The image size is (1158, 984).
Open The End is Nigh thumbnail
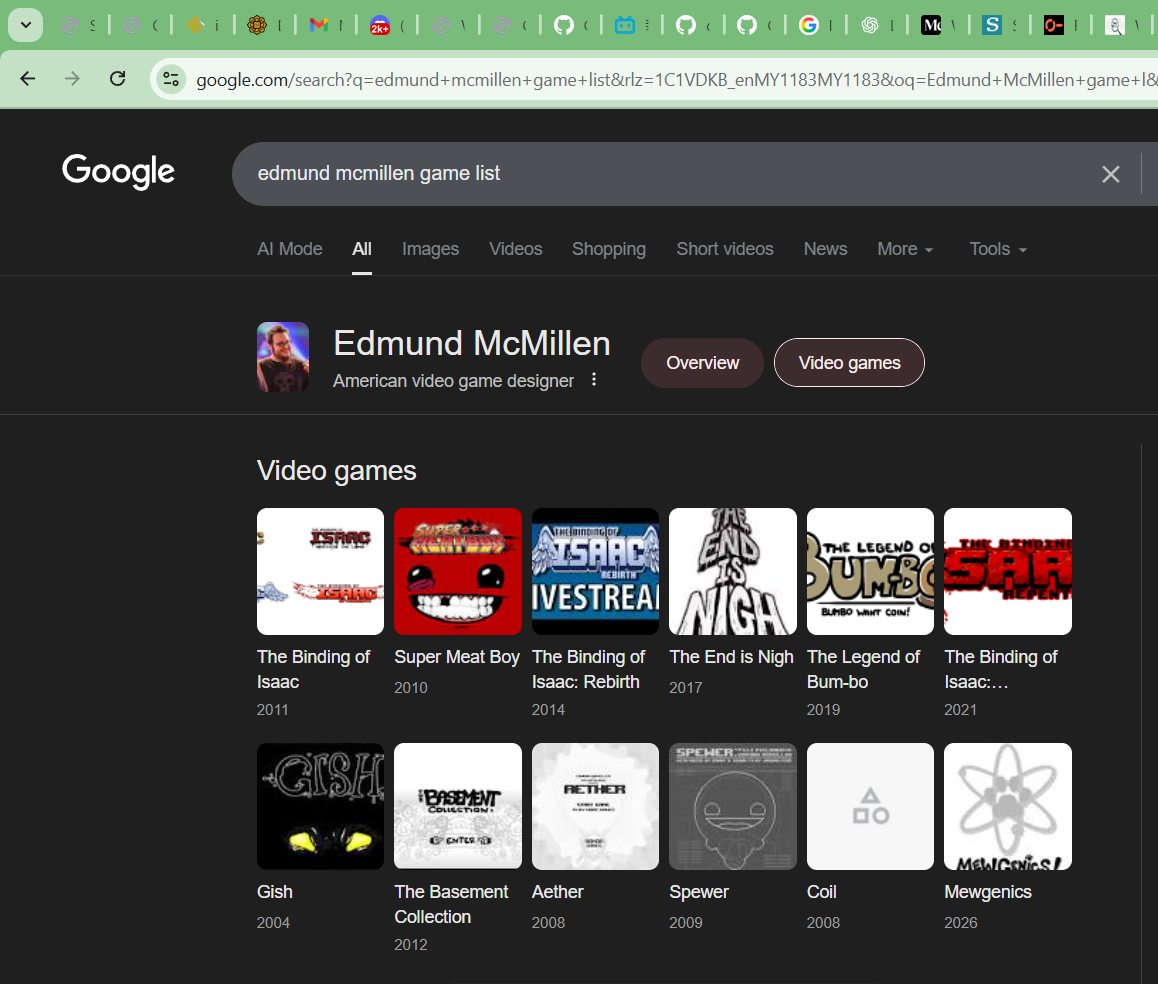[x=733, y=571]
